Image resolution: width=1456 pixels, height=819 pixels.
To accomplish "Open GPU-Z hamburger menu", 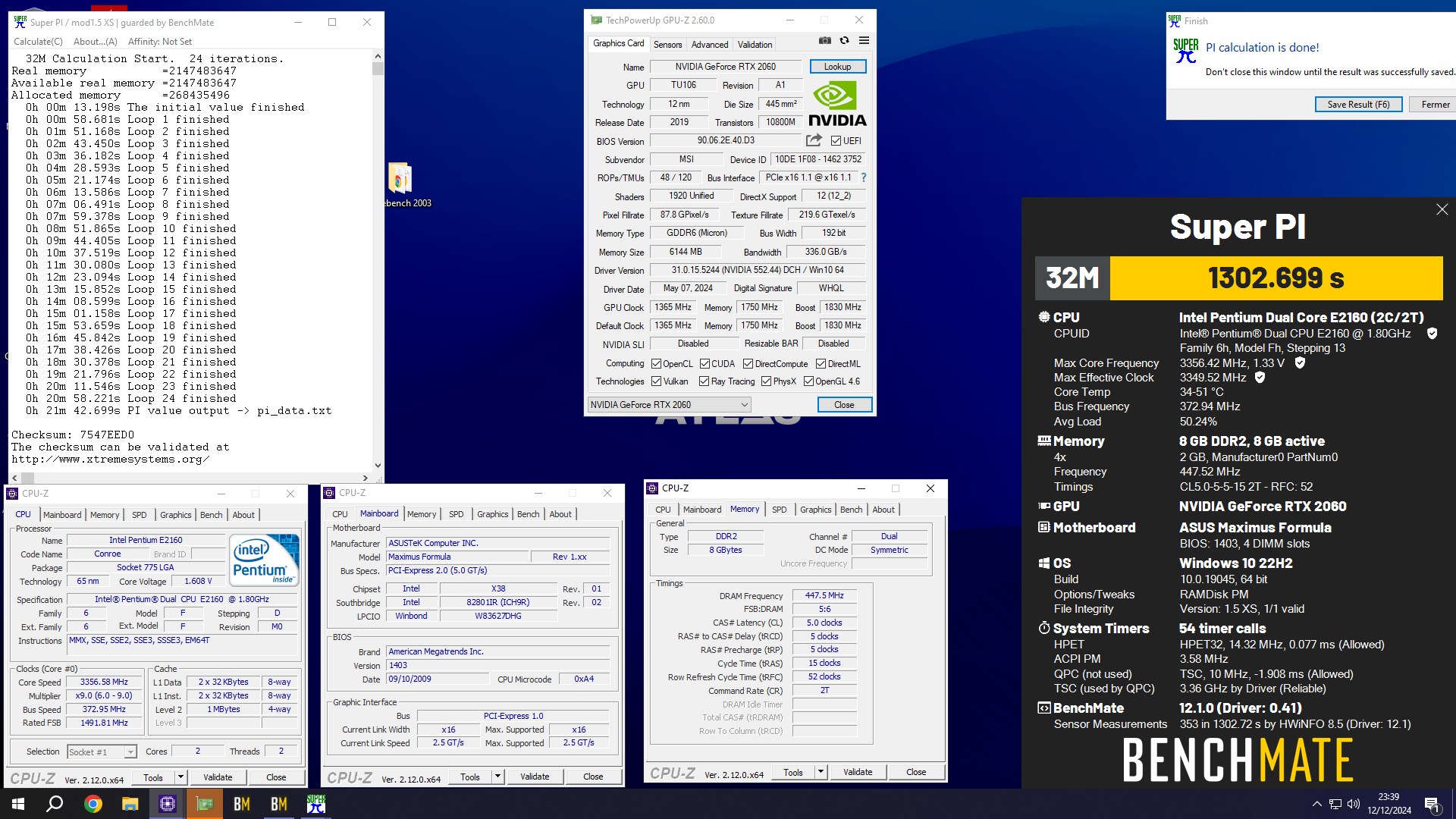I will point(864,41).
